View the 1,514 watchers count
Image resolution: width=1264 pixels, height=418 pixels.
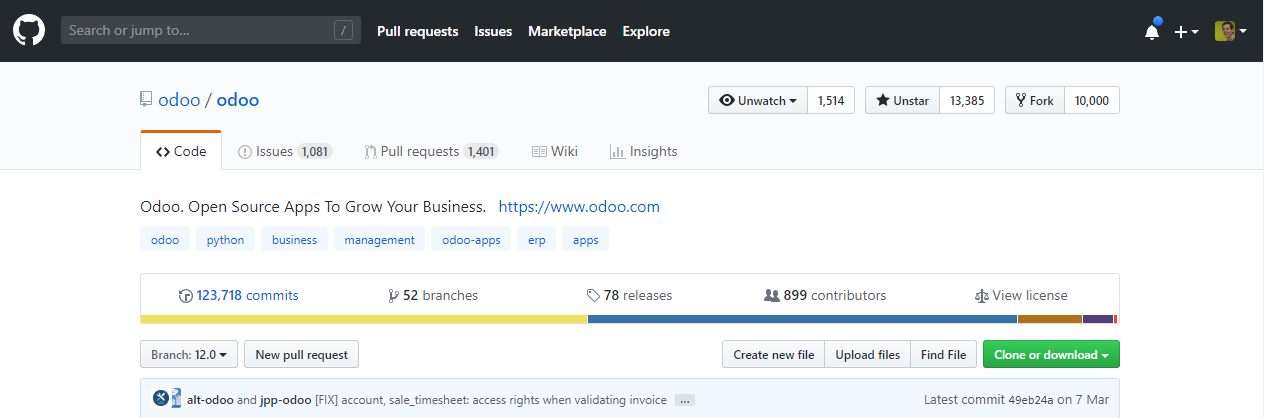[x=831, y=100]
